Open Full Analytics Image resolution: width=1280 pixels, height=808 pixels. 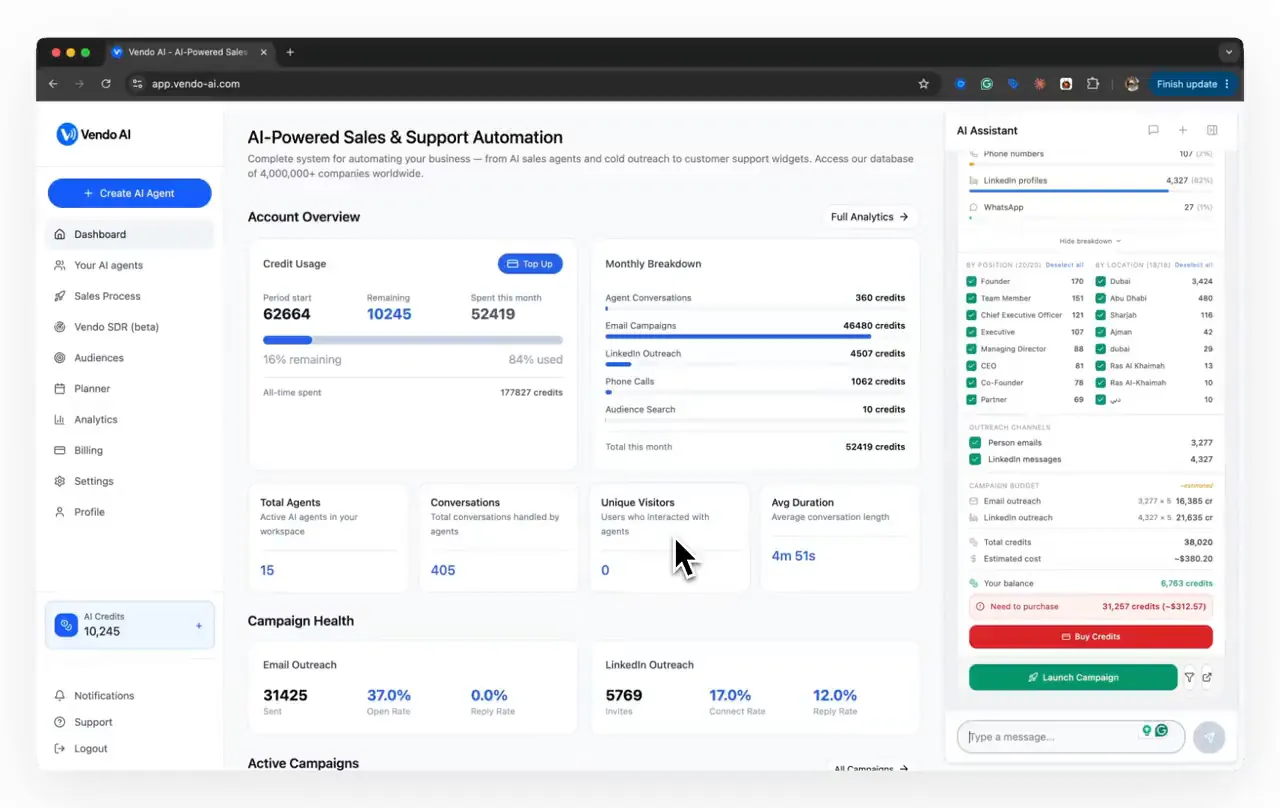[869, 217]
